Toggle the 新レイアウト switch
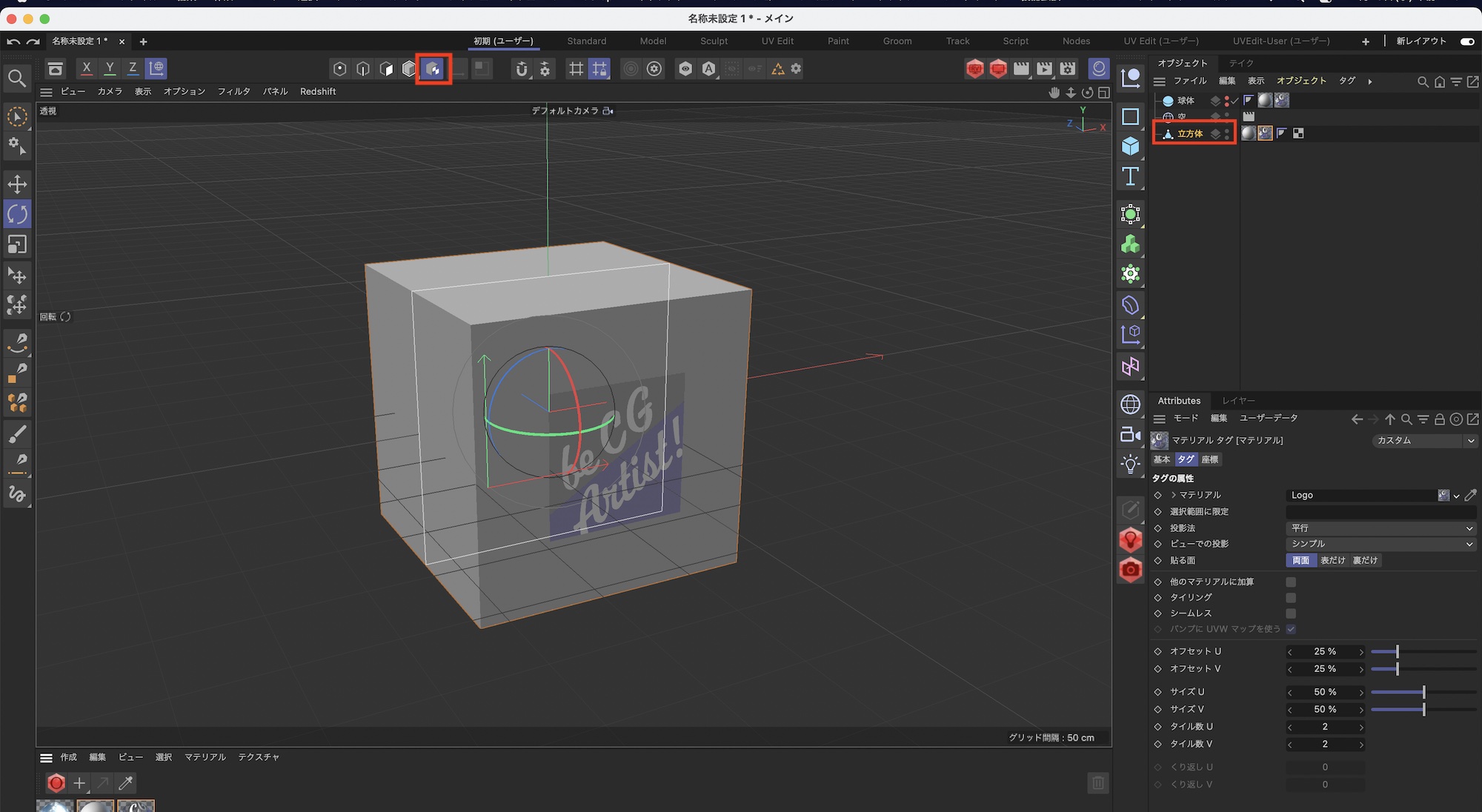The image size is (1482, 812). click(1466, 41)
